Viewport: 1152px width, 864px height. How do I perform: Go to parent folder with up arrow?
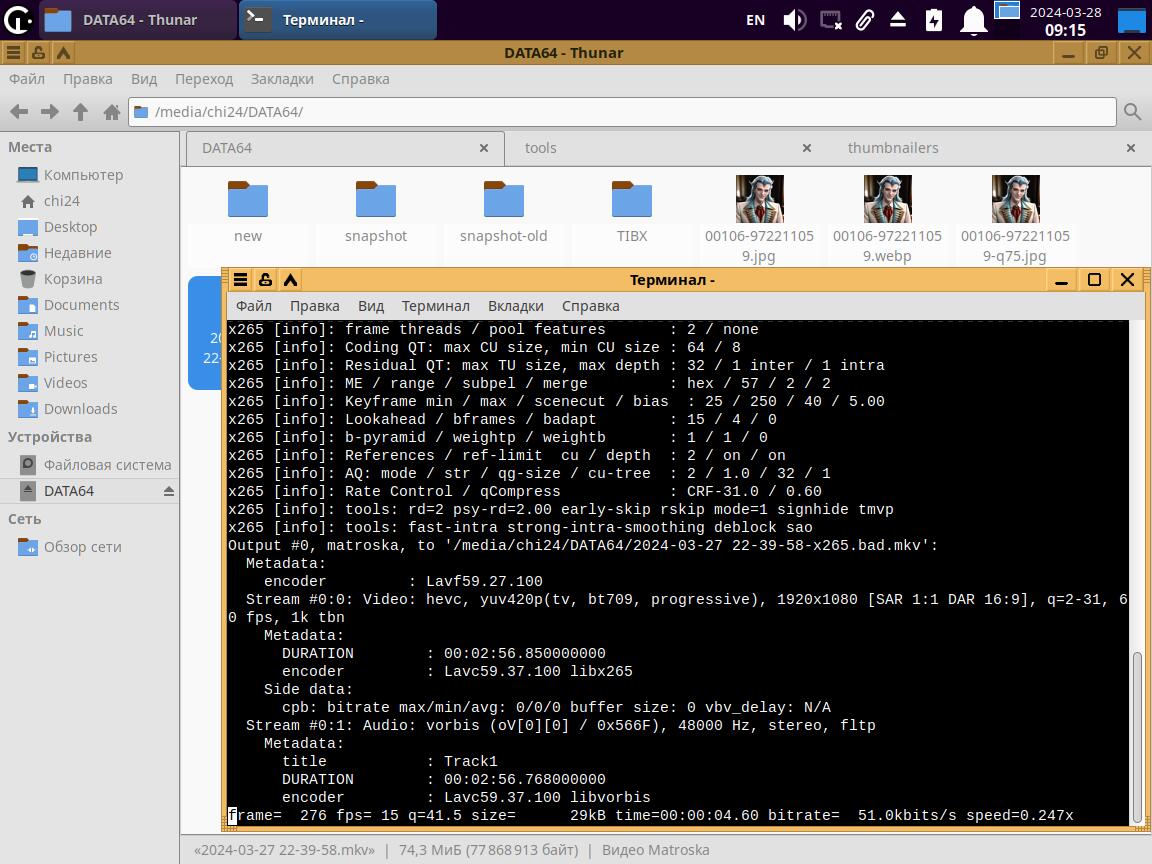(x=80, y=112)
